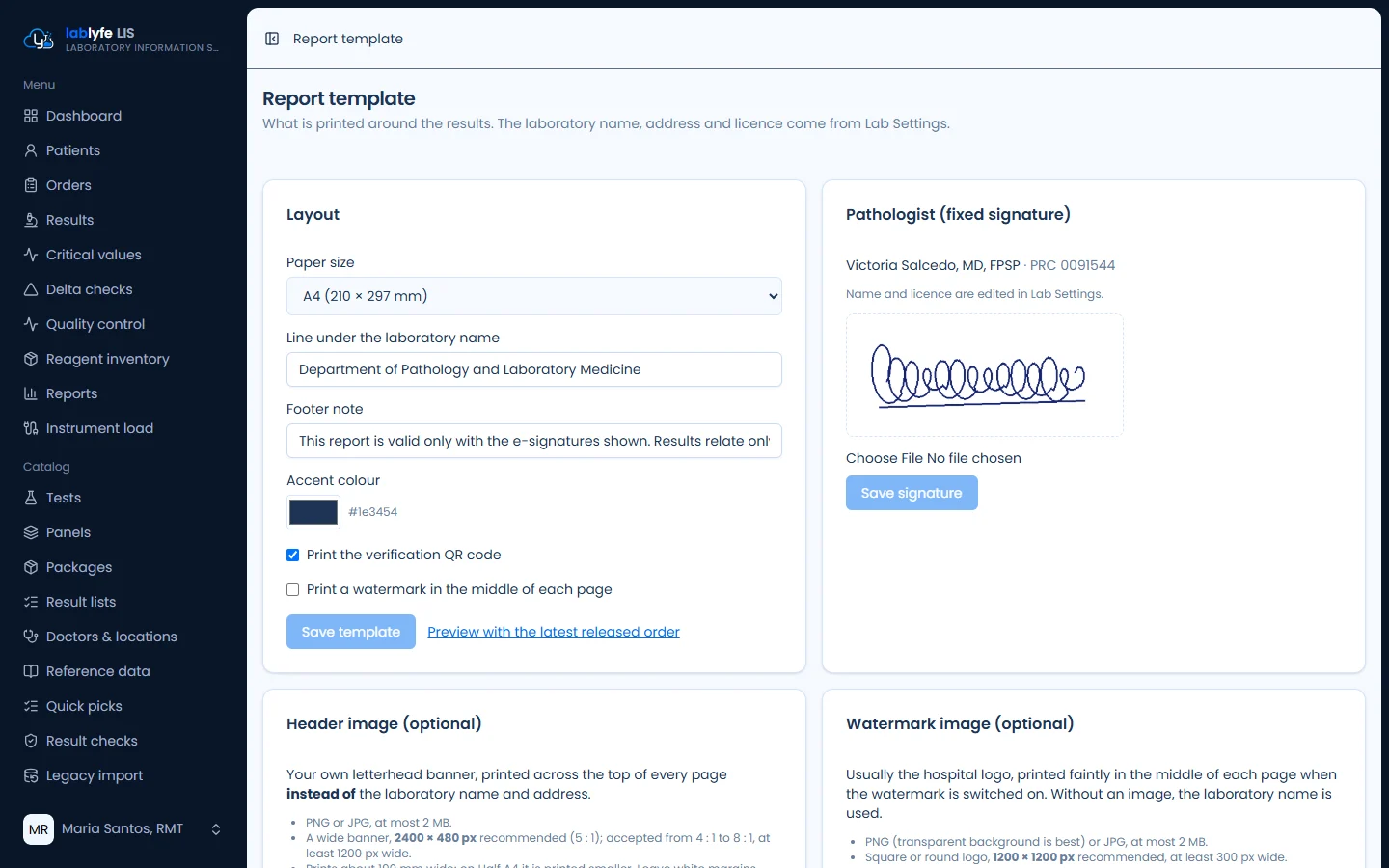Expand the Maria Santos user menu chevron
Image resolution: width=1389 pixels, height=868 pixels.
[x=216, y=829]
